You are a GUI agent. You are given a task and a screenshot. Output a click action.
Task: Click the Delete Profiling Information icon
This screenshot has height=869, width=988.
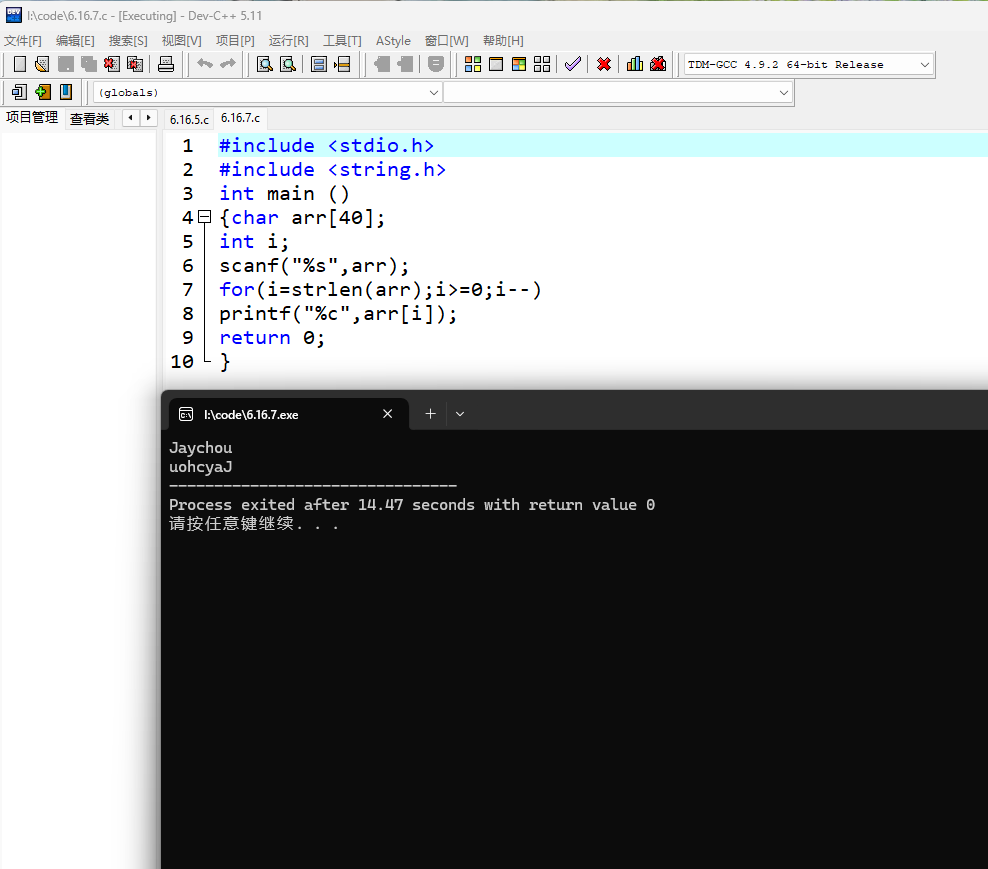point(658,64)
